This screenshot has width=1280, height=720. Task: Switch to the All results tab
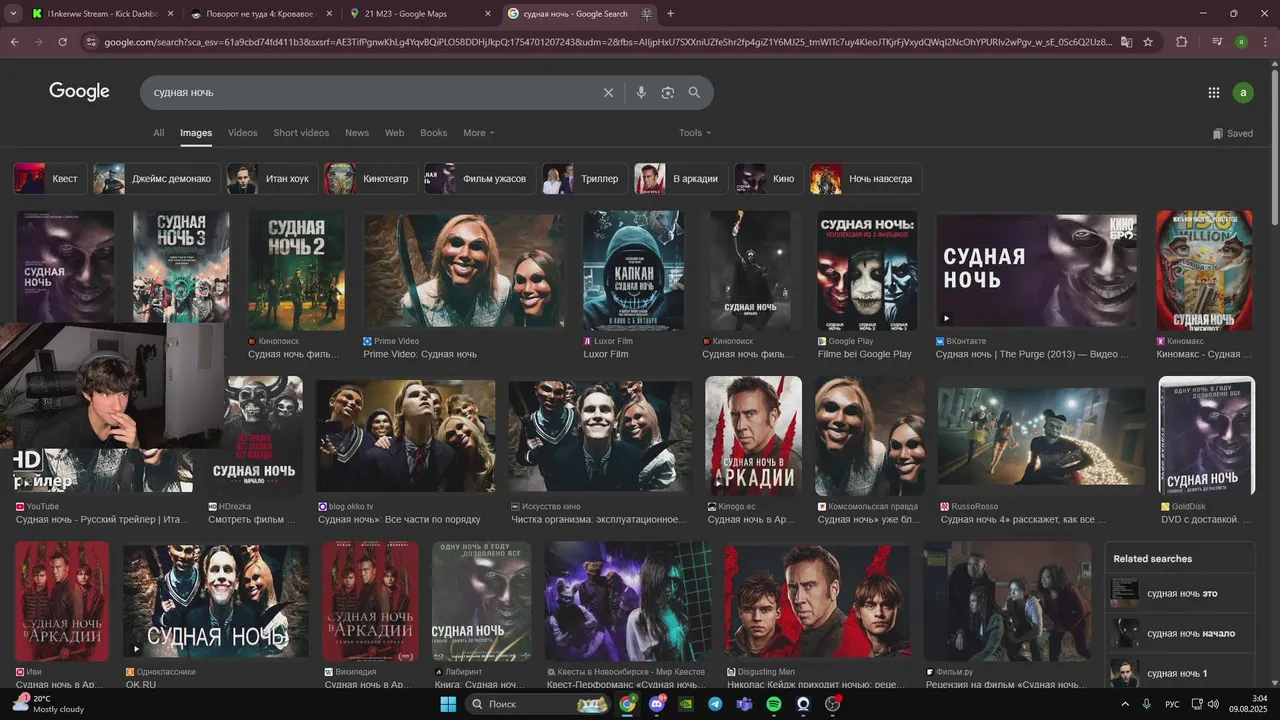pos(158,133)
